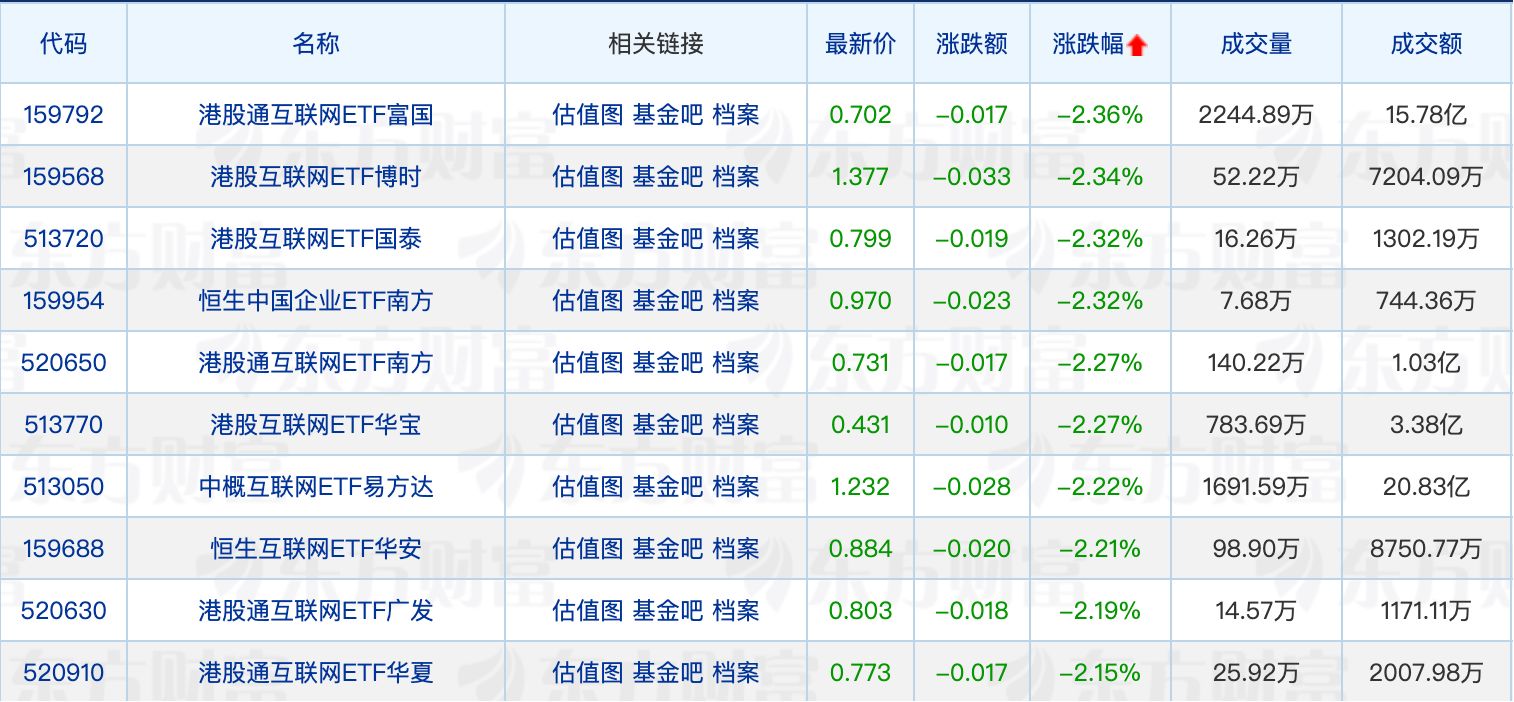Viewport: 1514px width, 702px height.
Task: Click fund code 159792
Action: (63, 114)
